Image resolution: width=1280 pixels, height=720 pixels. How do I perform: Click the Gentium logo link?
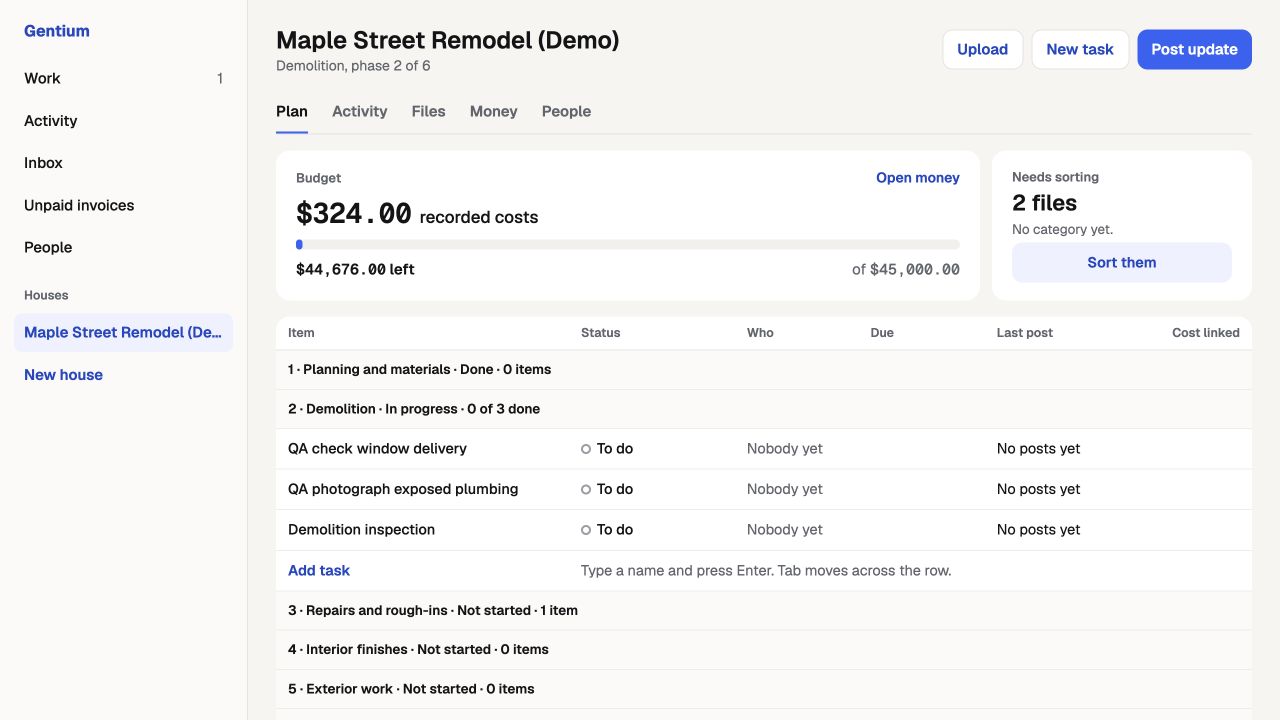[57, 31]
